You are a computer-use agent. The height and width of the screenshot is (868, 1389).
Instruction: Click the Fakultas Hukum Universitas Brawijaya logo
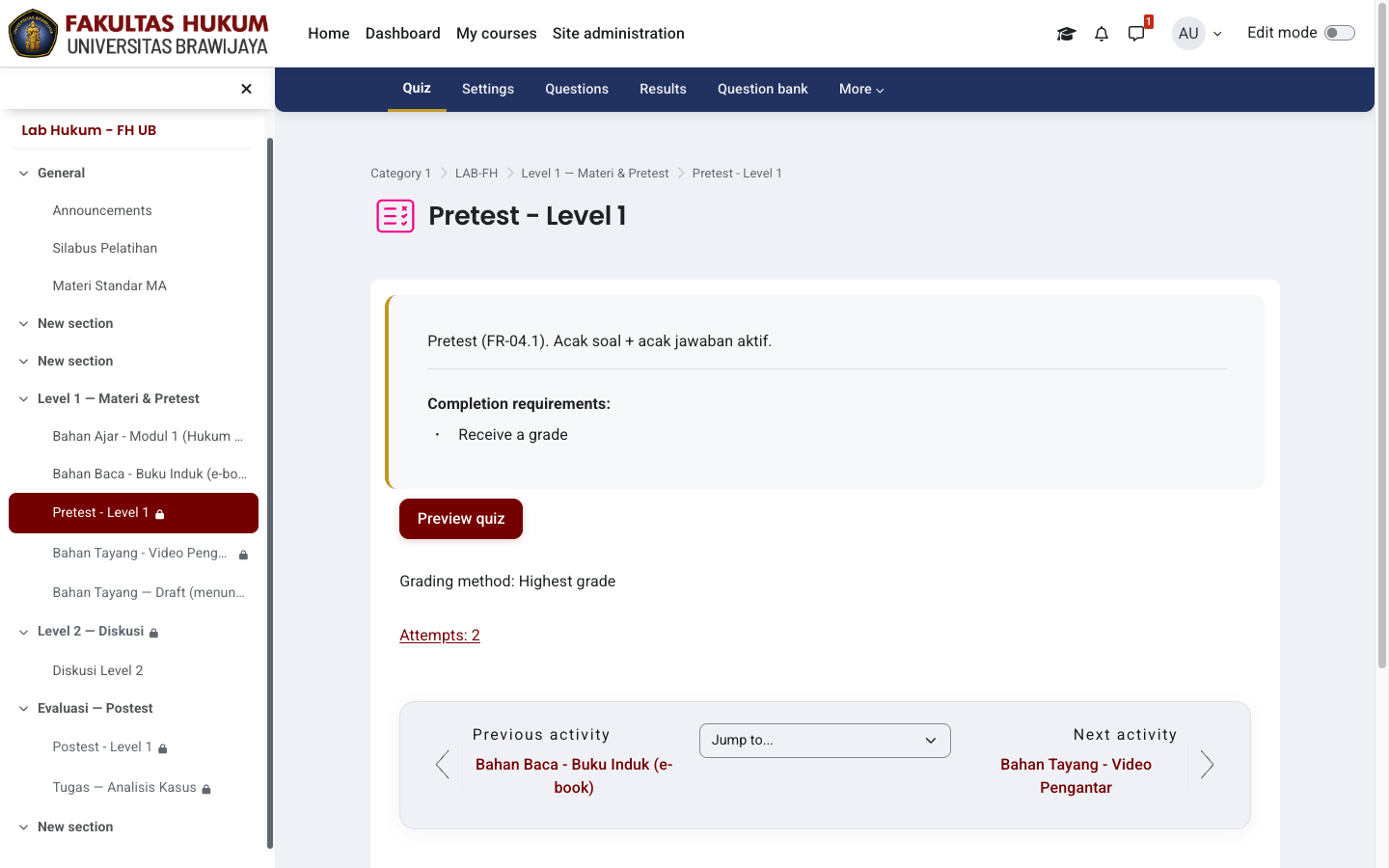tap(139, 34)
